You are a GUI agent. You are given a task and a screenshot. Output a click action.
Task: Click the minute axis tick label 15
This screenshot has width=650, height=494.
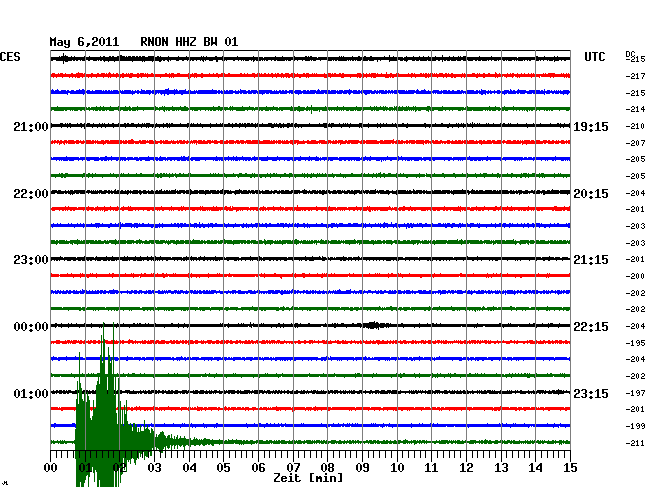(570, 468)
